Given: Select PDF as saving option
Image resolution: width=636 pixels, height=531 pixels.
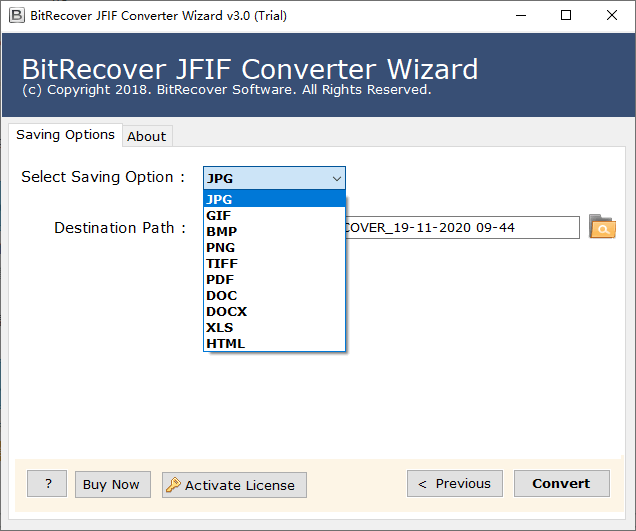Looking at the screenshot, I should (x=220, y=279).
